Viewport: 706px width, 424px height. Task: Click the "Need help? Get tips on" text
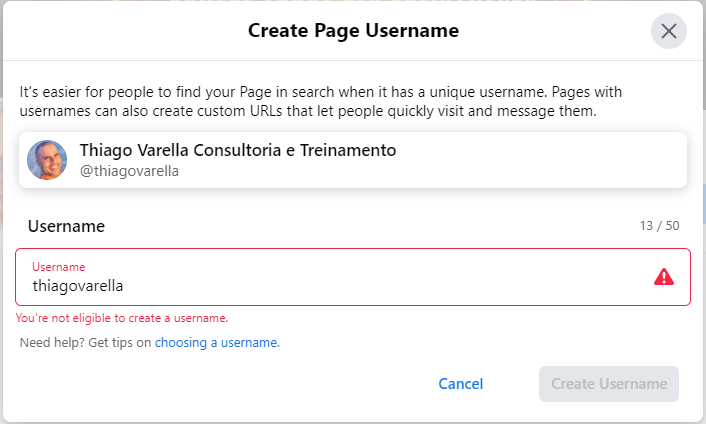point(85,343)
